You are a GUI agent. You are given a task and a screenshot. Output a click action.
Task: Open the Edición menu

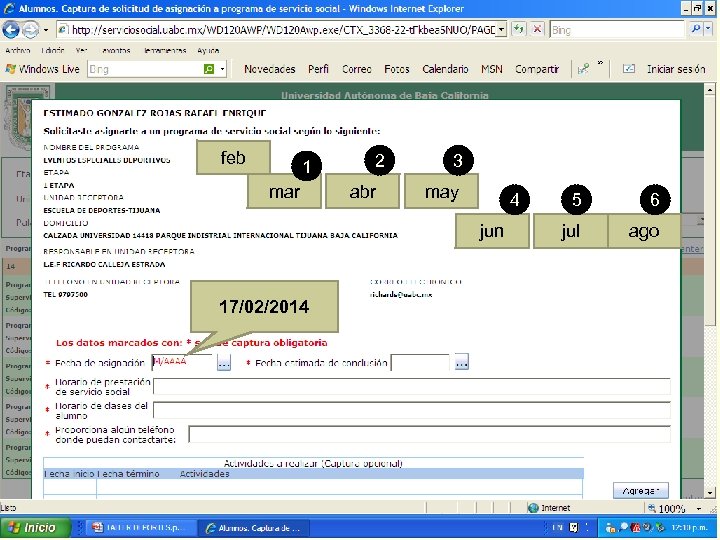52,51
